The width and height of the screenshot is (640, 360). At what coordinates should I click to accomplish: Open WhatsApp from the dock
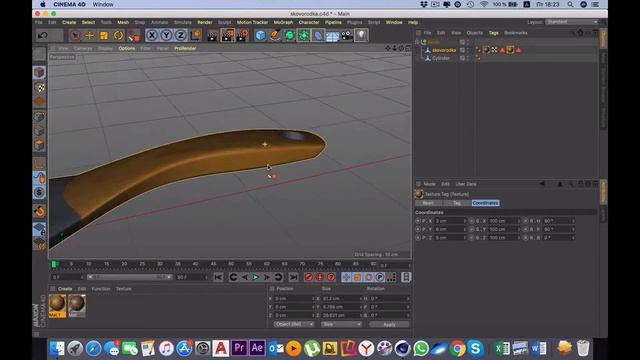pyautogui.click(x=421, y=349)
